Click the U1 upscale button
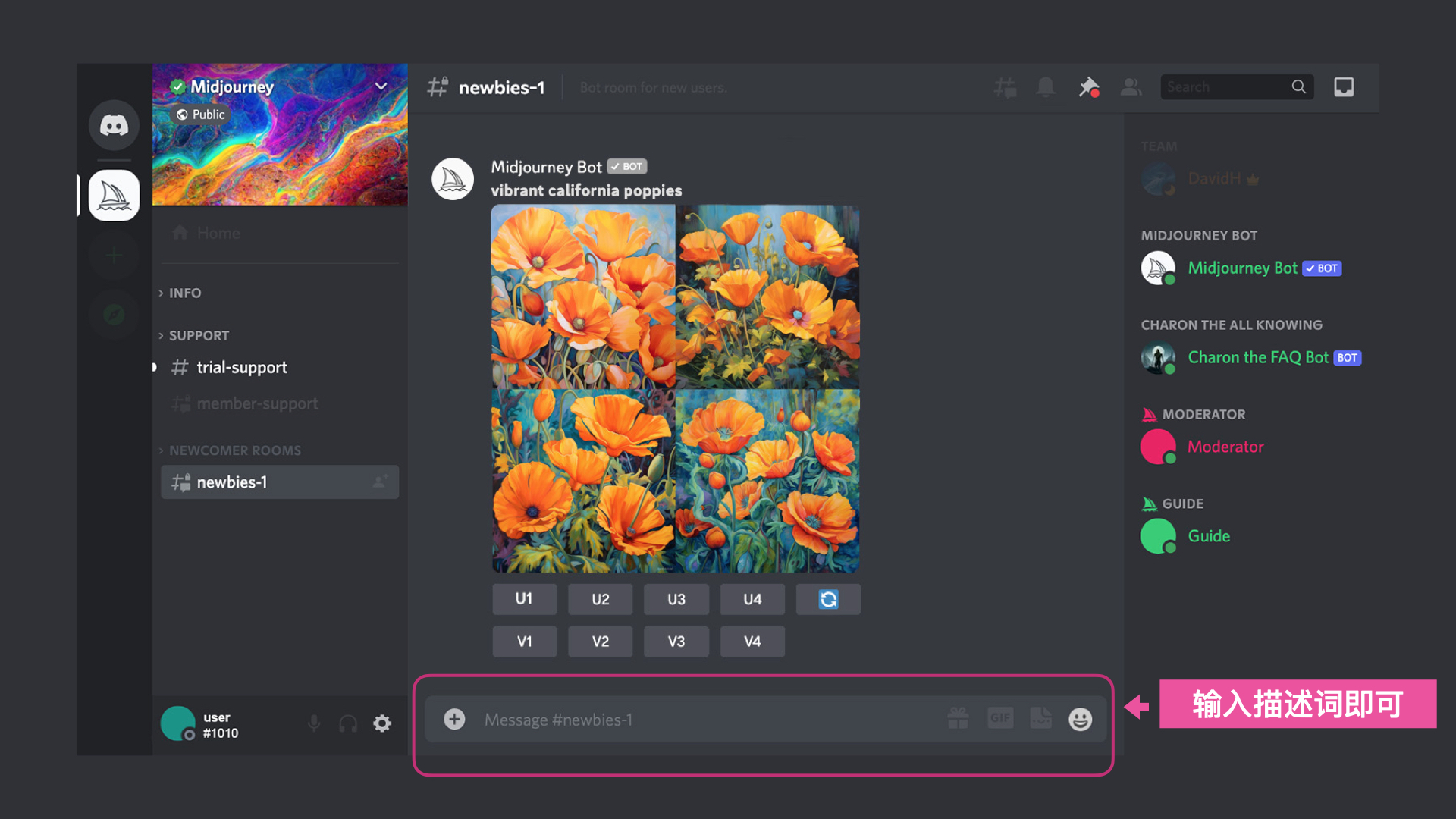Viewport: 1456px width, 819px height. point(524,599)
